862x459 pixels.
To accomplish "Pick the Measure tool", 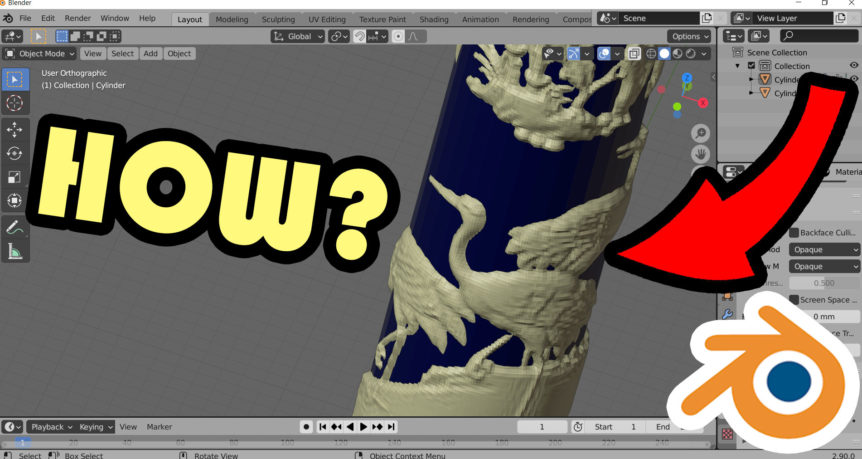I will (x=15, y=252).
